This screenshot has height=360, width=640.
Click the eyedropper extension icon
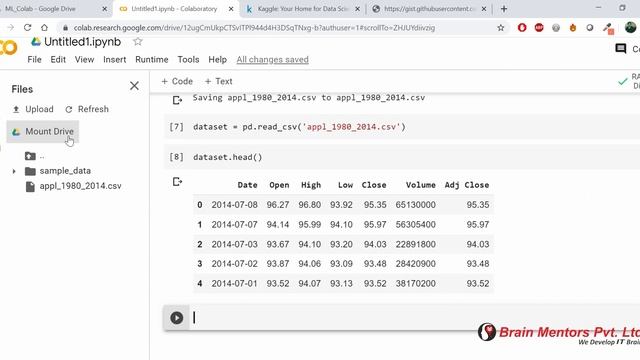click(608, 28)
